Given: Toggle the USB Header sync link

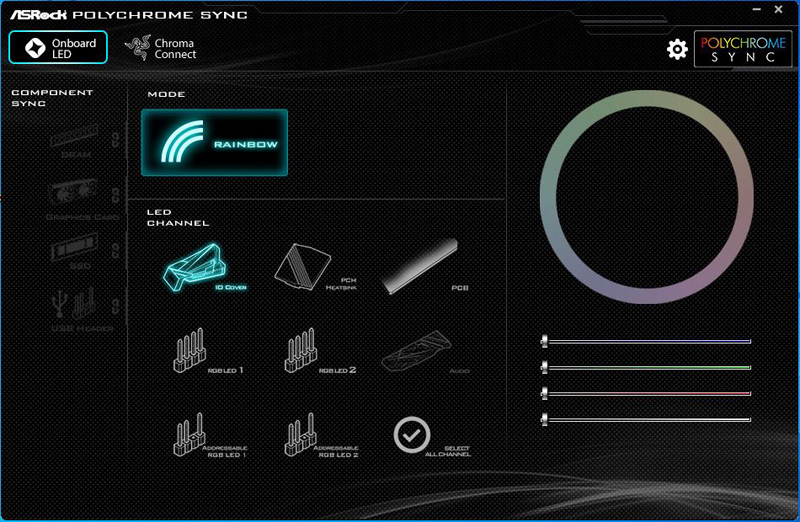Looking at the screenshot, I should tap(116, 306).
